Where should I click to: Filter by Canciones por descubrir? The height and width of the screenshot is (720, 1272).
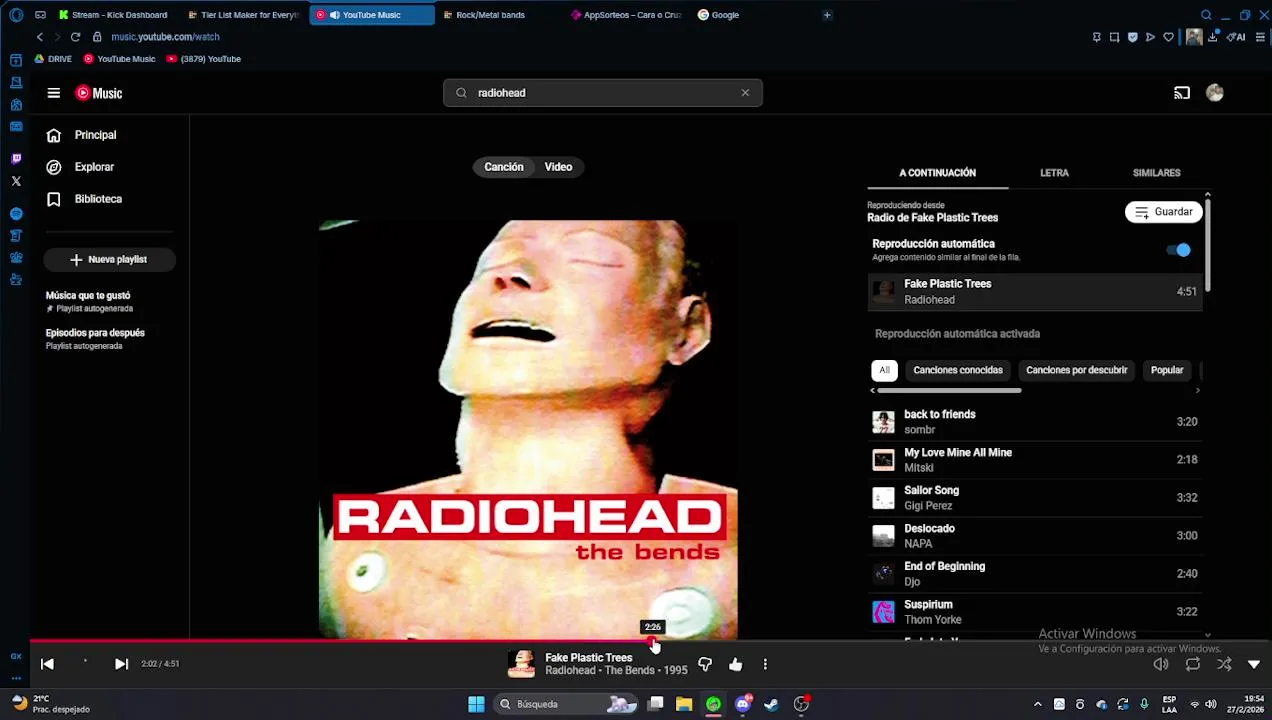1076,370
